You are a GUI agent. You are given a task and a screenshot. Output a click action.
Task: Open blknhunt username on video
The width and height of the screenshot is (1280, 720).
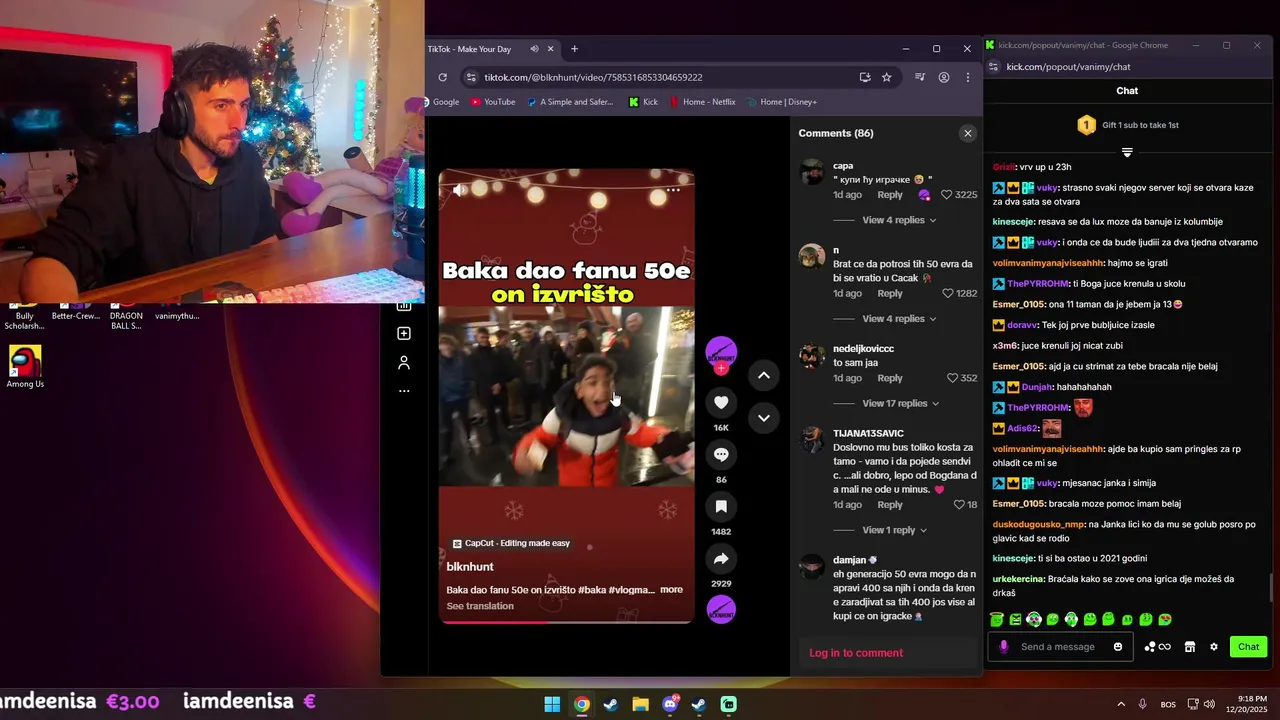[x=470, y=567]
